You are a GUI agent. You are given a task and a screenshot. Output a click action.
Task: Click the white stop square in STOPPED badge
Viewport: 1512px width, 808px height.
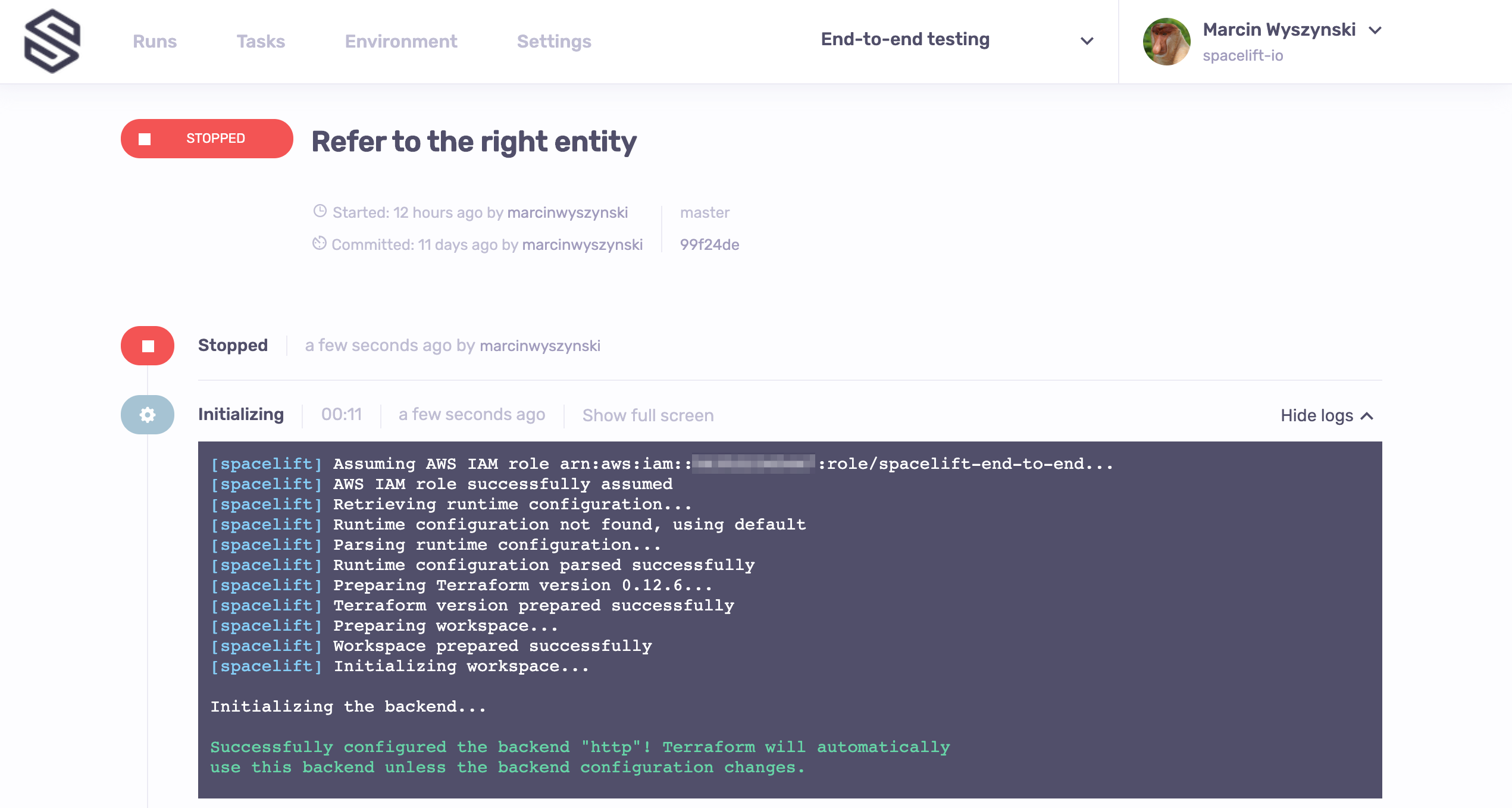[145, 139]
